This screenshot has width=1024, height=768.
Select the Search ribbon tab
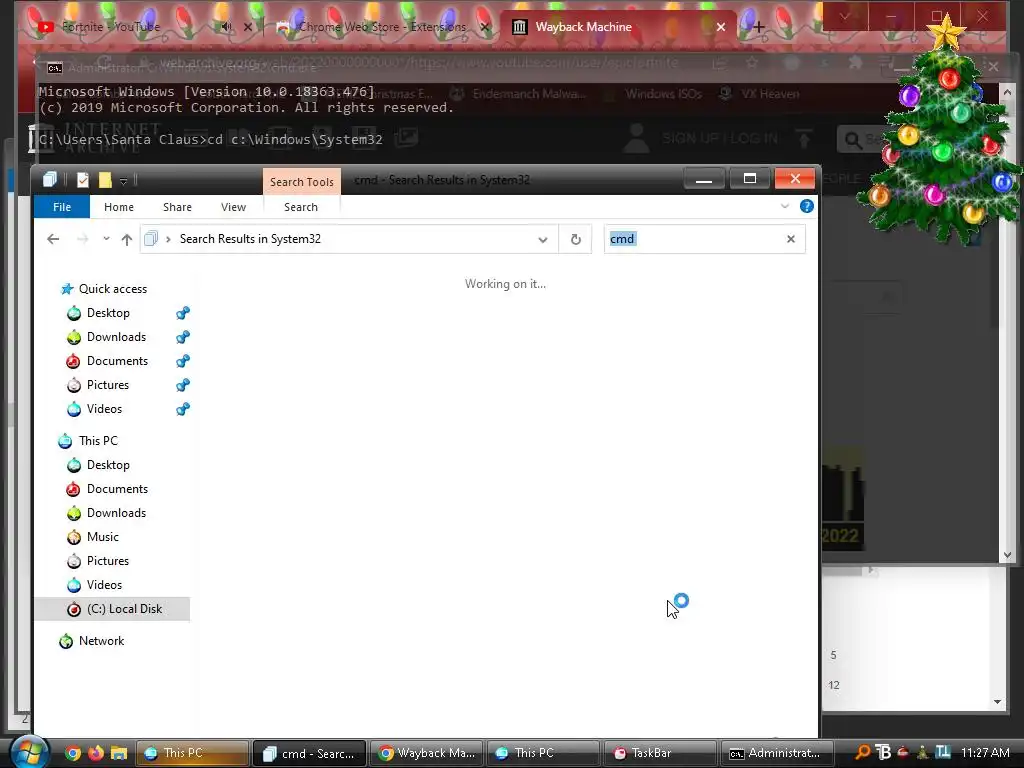(x=301, y=207)
